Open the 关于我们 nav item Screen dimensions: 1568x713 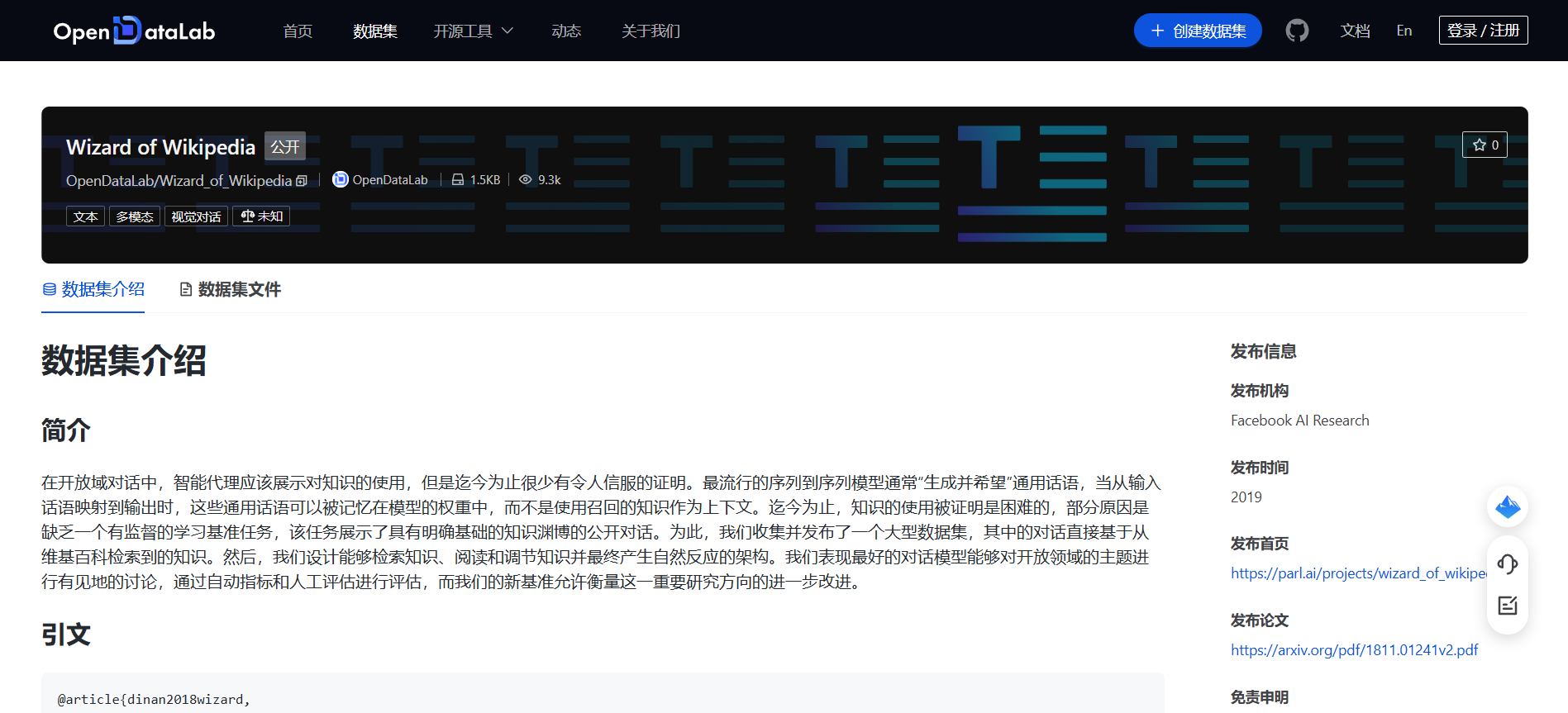651,31
